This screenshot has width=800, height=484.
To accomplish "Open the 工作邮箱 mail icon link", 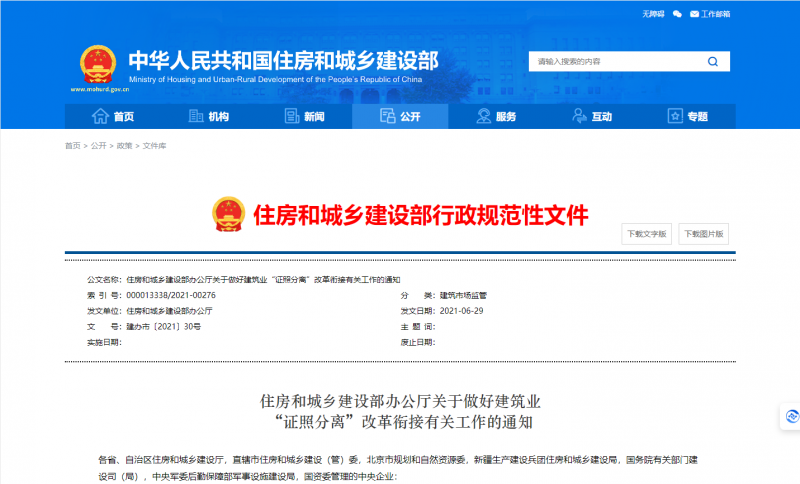I will [696, 15].
